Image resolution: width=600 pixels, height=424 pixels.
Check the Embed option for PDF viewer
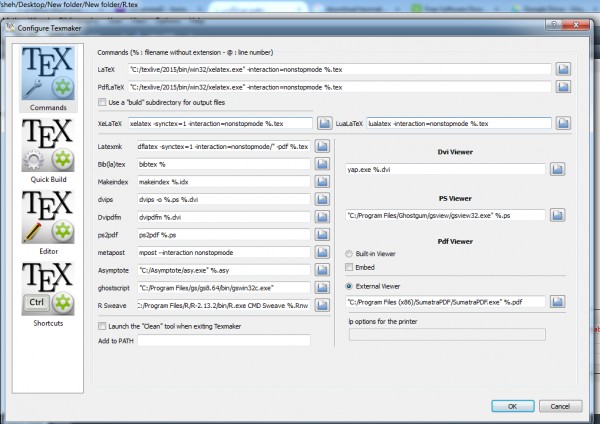tap(350, 267)
